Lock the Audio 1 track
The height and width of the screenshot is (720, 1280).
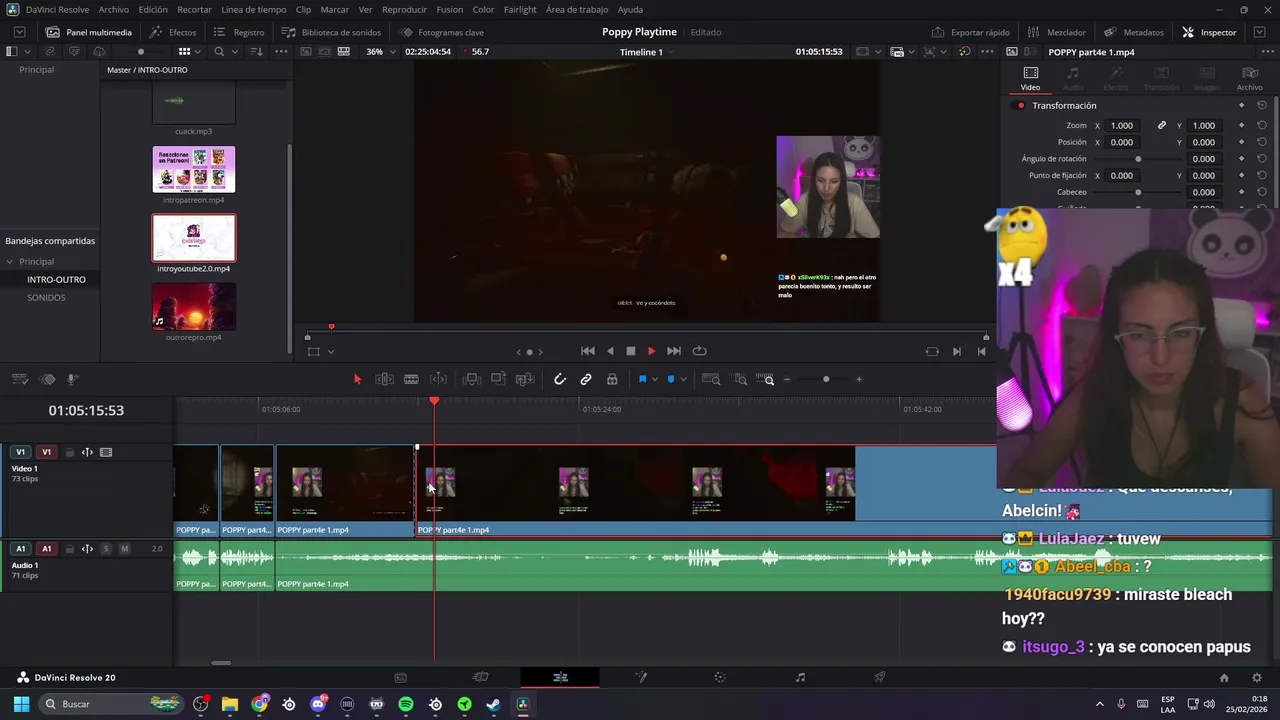(70, 549)
